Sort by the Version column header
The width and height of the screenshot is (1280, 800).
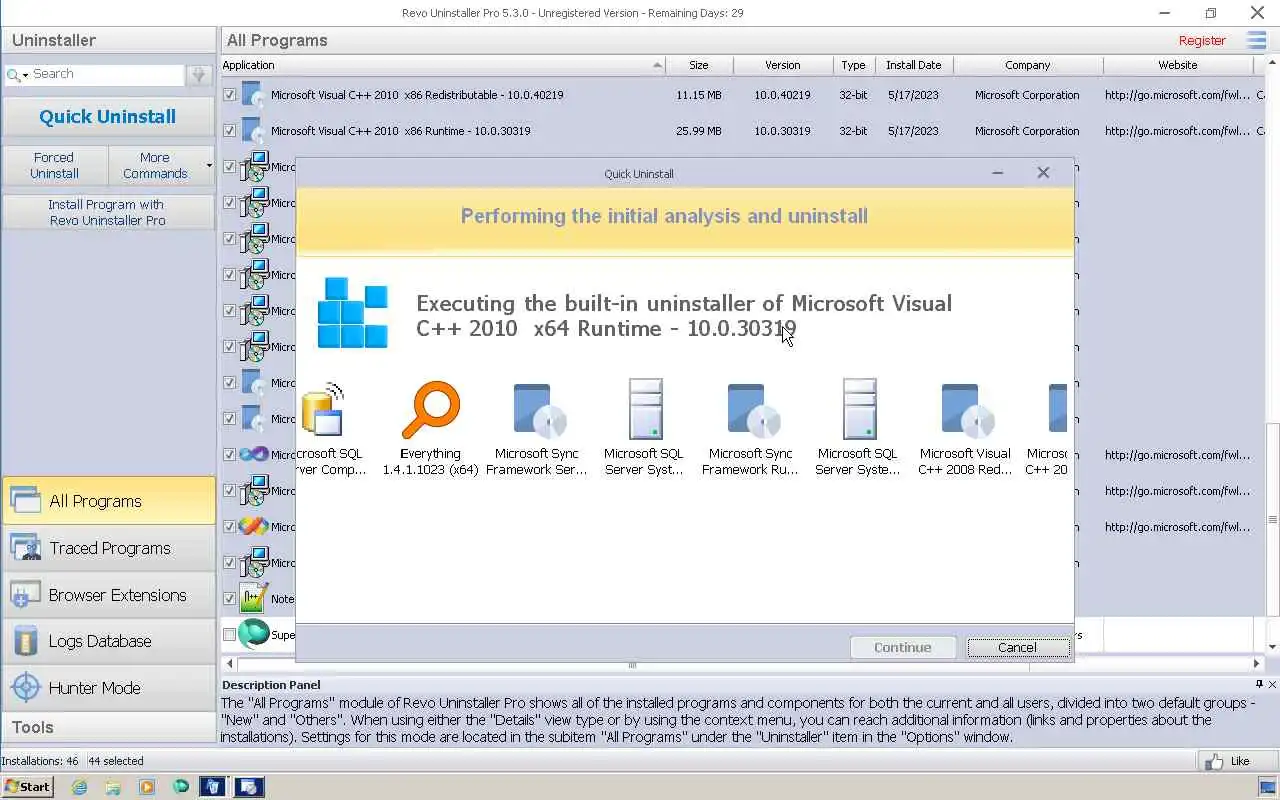pyautogui.click(x=783, y=65)
